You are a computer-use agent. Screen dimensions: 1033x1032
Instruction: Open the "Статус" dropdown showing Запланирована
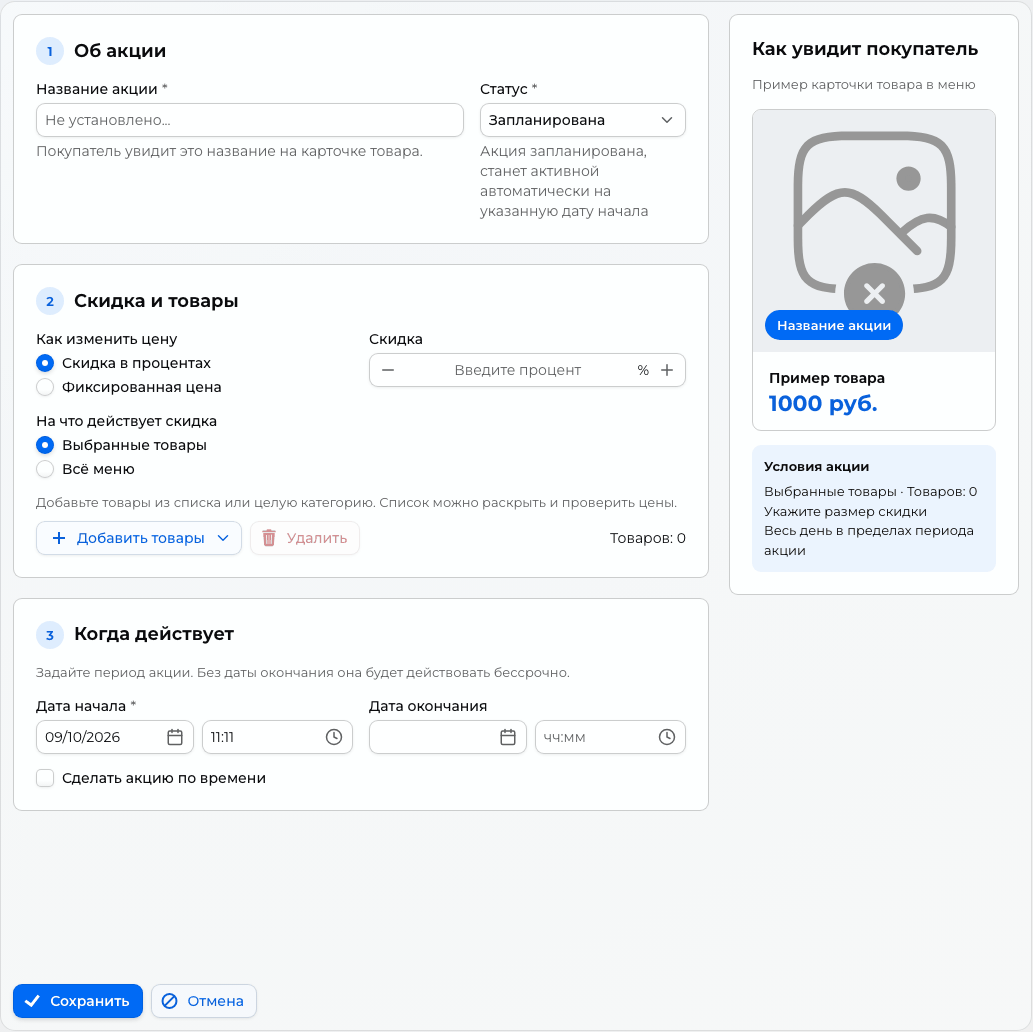(582, 120)
